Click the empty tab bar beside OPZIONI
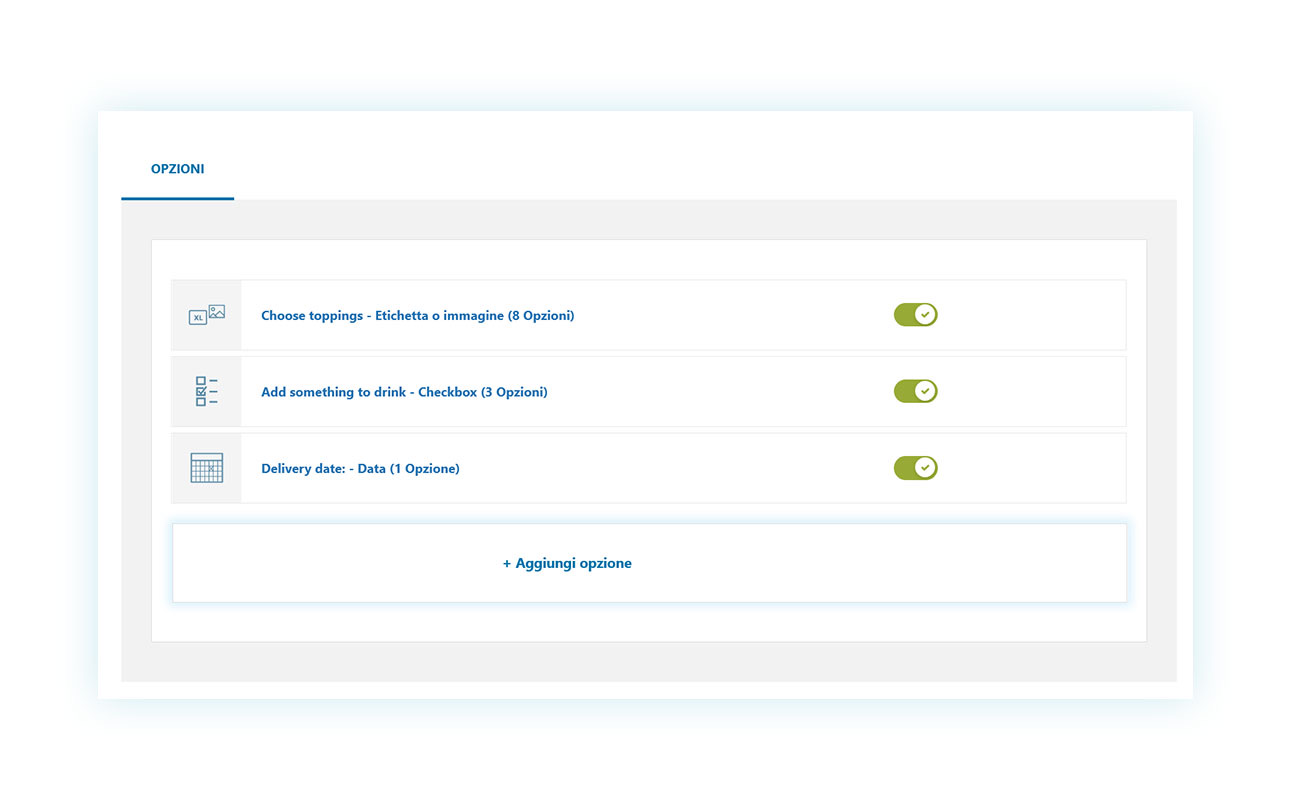Screen dimensions: 1300x811 click(x=700, y=169)
